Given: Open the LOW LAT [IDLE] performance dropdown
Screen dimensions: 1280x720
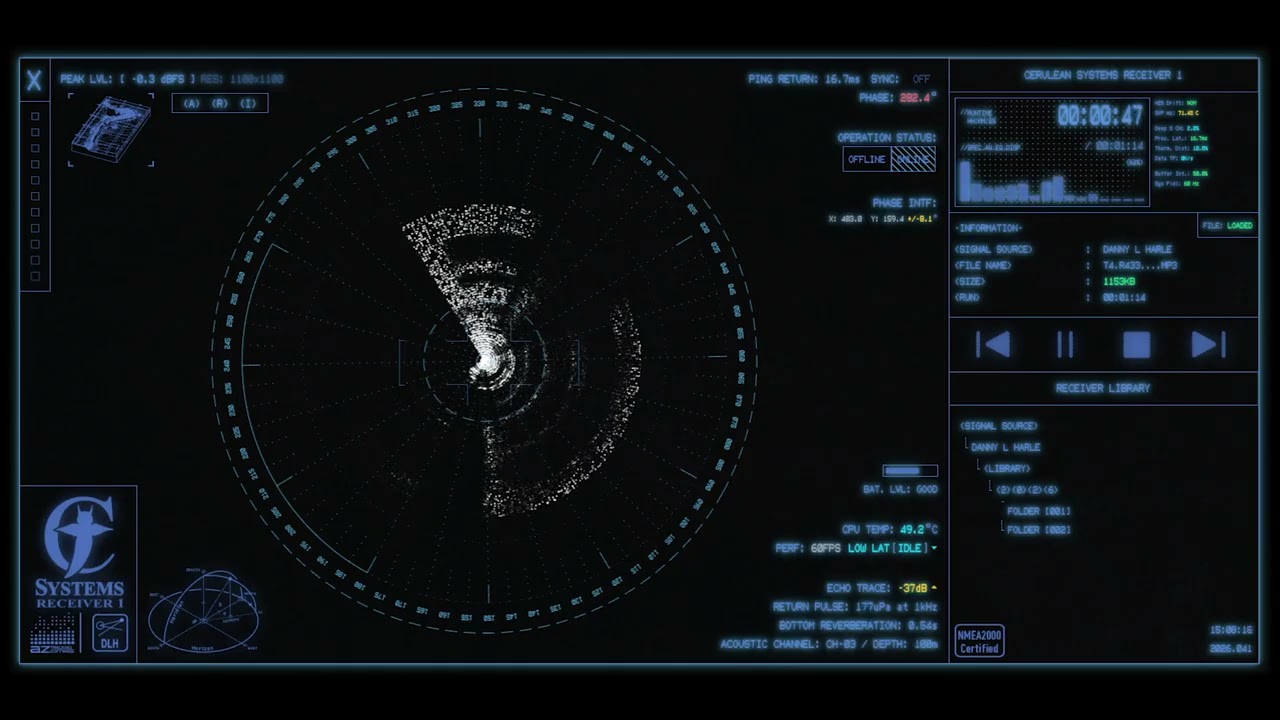Looking at the screenshot, I should [892, 548].
